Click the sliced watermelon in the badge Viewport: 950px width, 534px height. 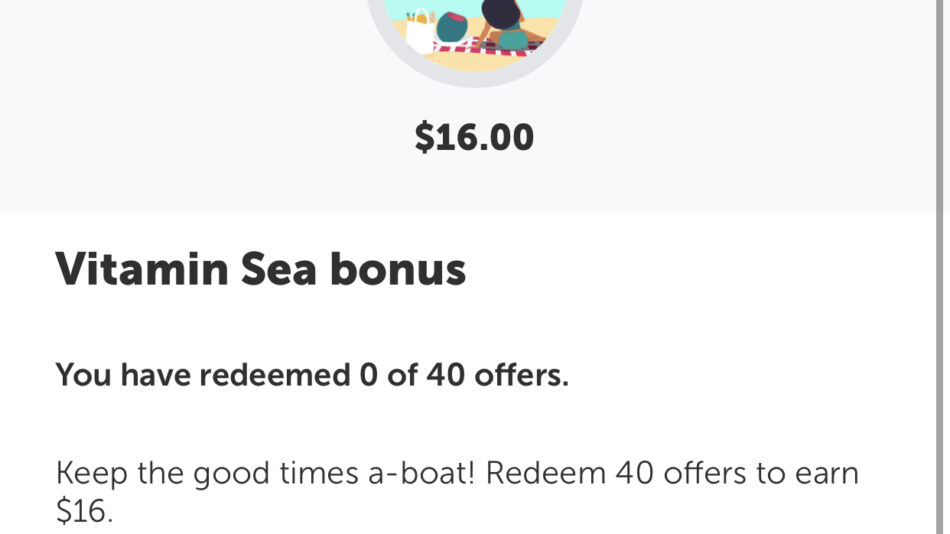454,27
